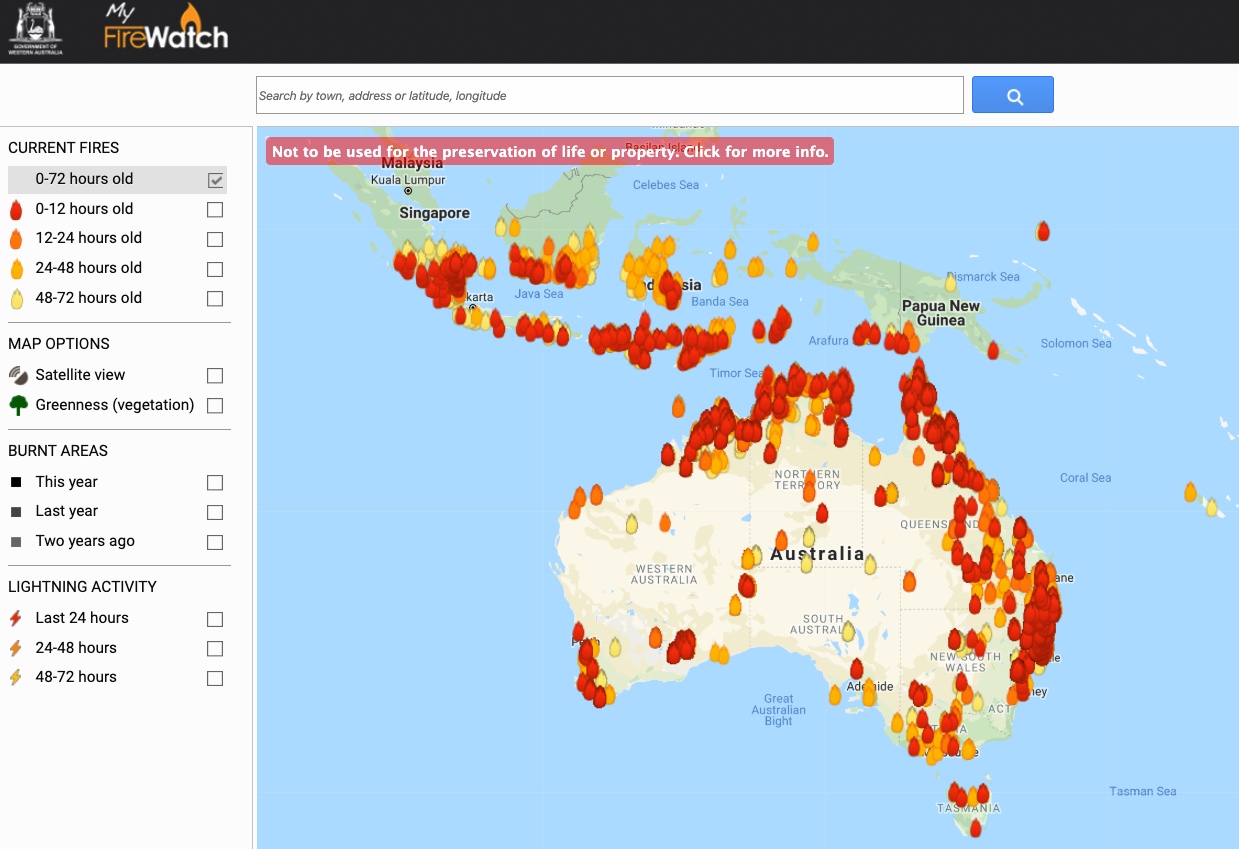Screen dimensions: 1239x849
Task: Click the Satellite view globe icon
Action: [17, 375]
